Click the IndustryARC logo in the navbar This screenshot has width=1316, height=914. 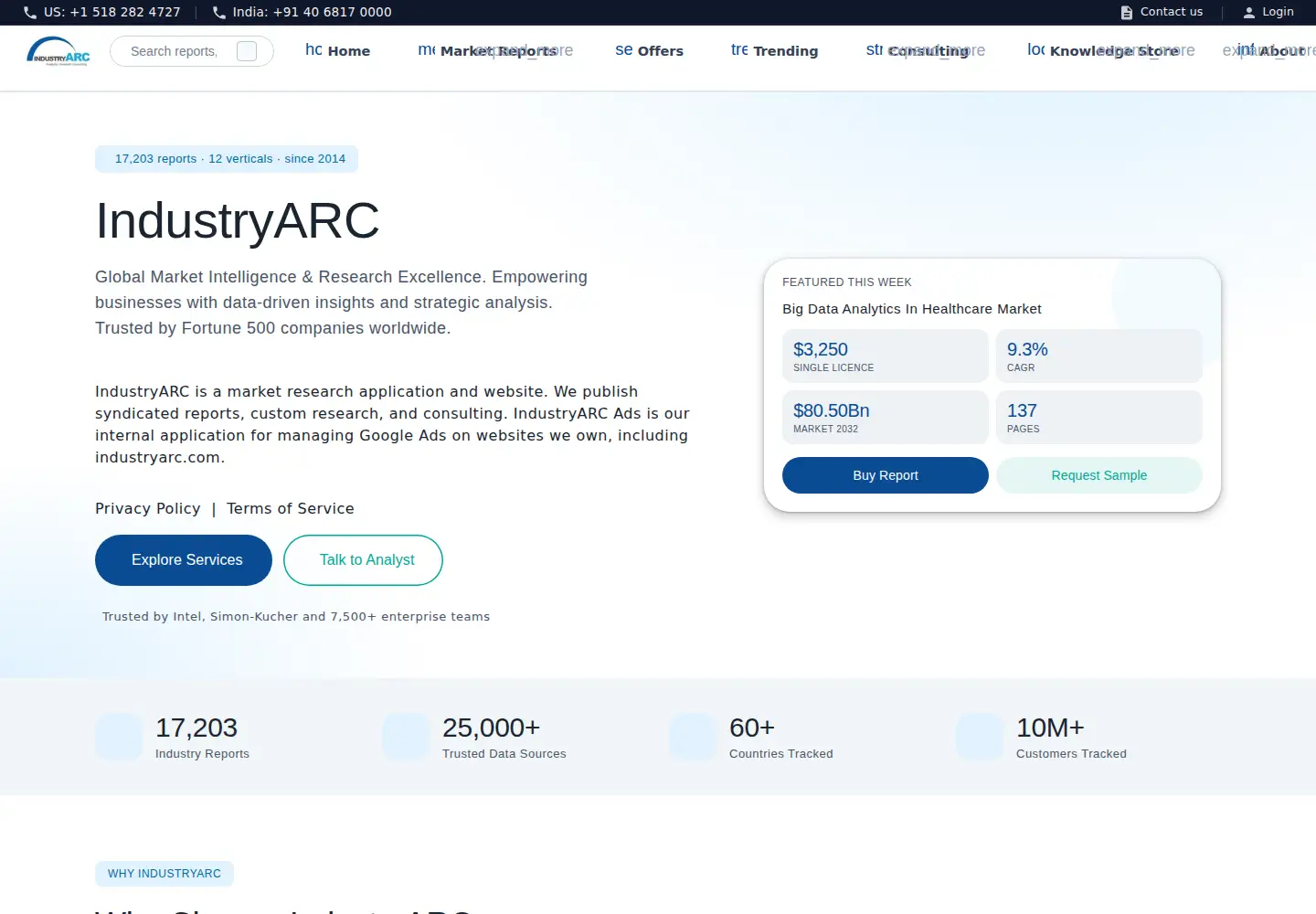click(x=58, y=51)
